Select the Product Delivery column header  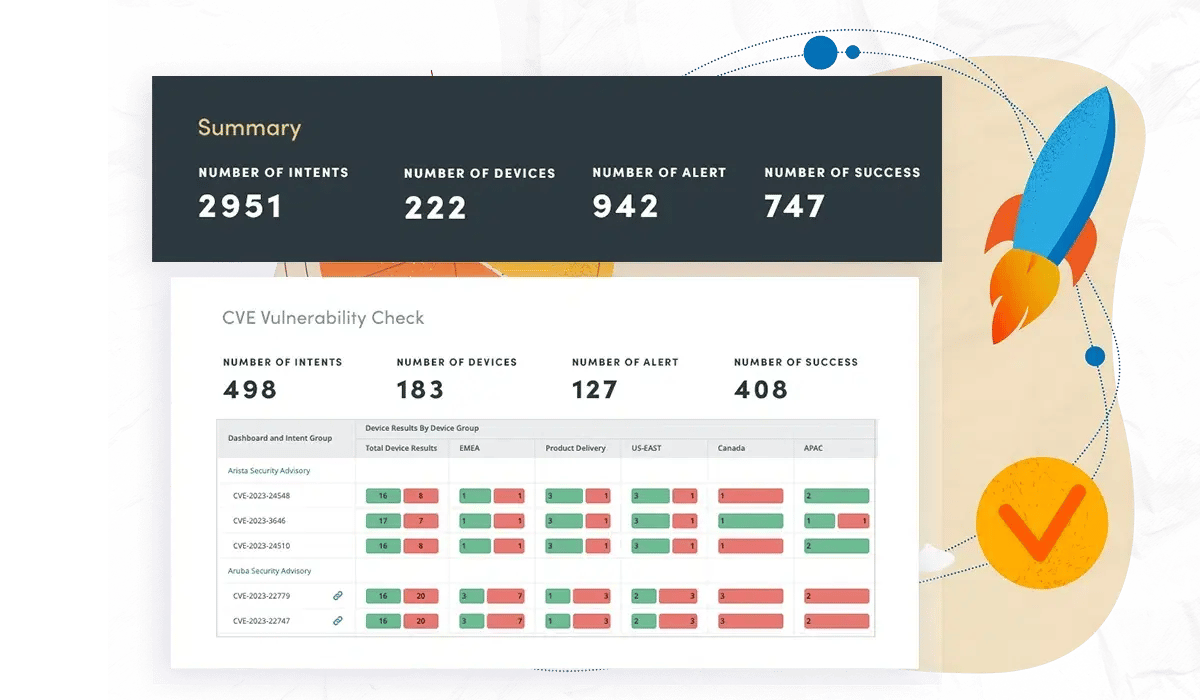(x=575, y=448)
